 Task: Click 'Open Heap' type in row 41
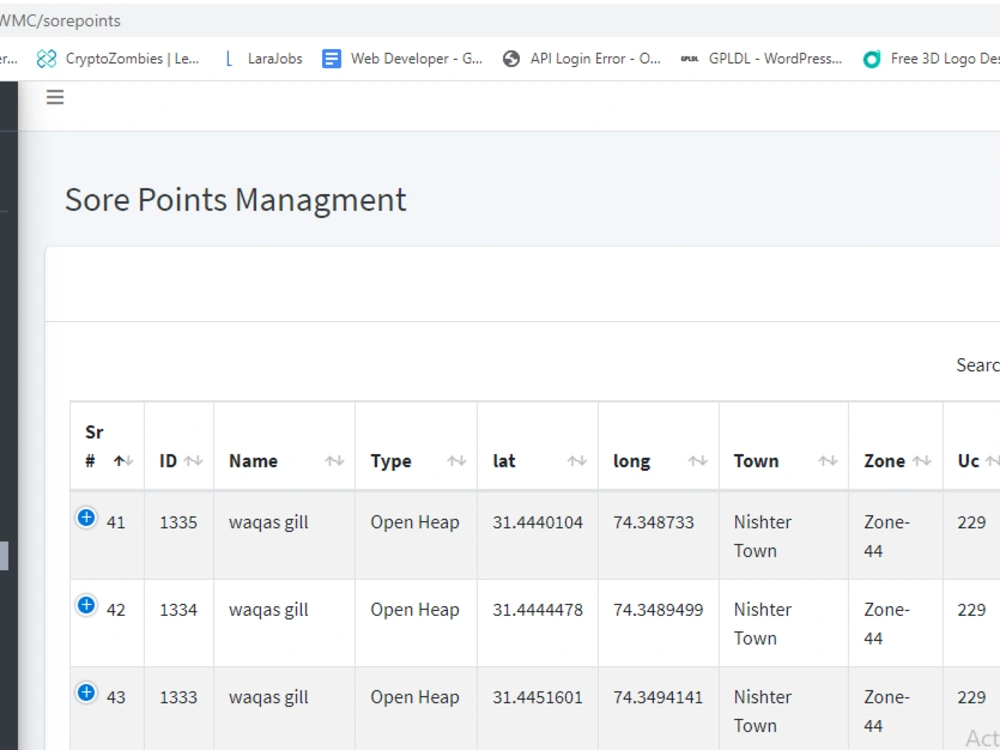click(415, 522)
